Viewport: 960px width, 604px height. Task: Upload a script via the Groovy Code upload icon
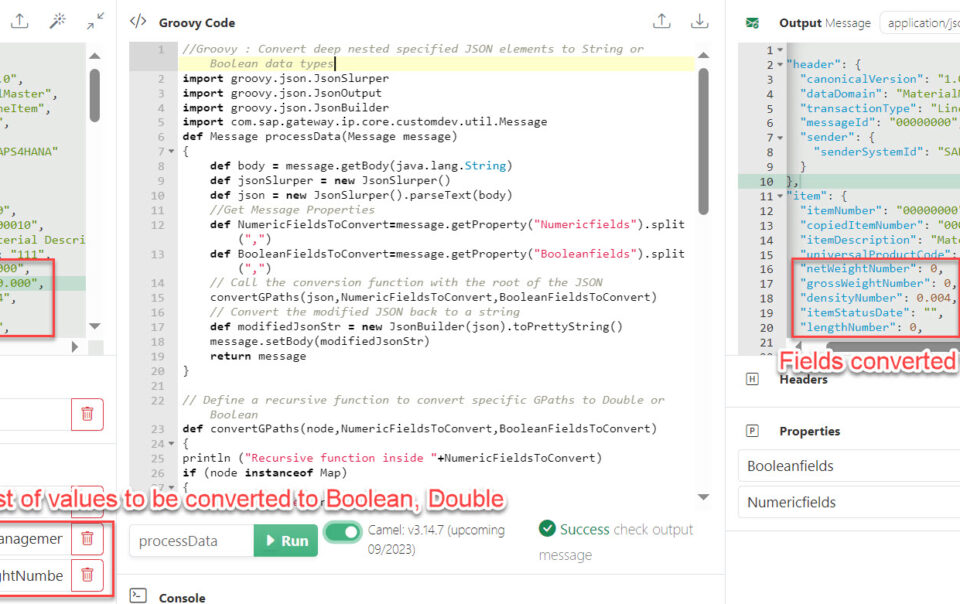(661, 21)
